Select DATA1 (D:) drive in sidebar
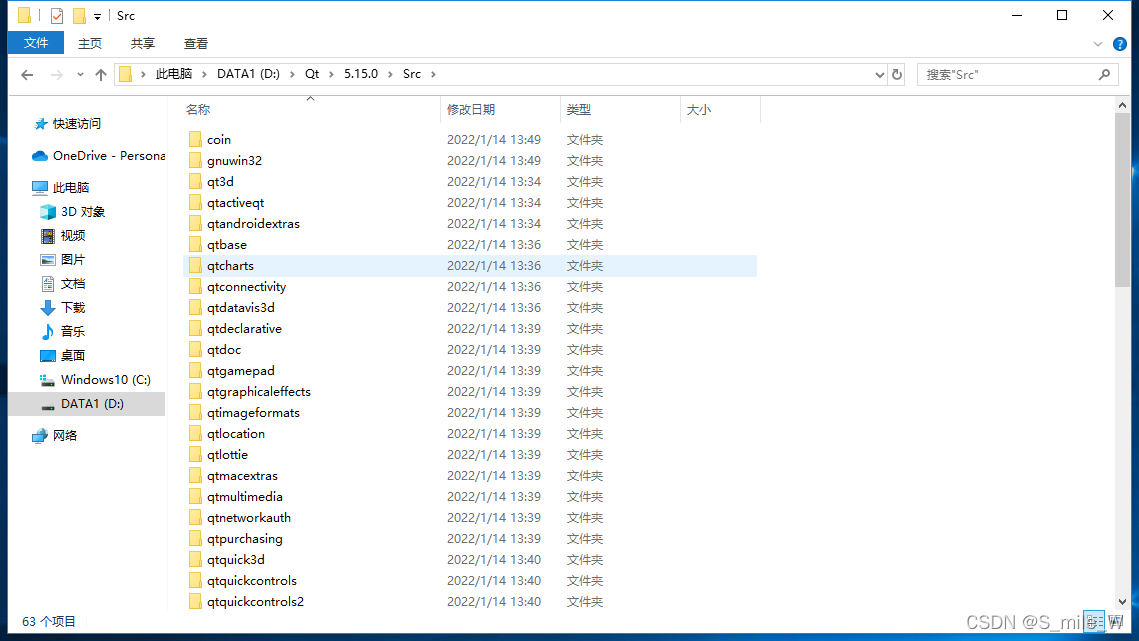 pyautogui.click(x=86, y=403)
